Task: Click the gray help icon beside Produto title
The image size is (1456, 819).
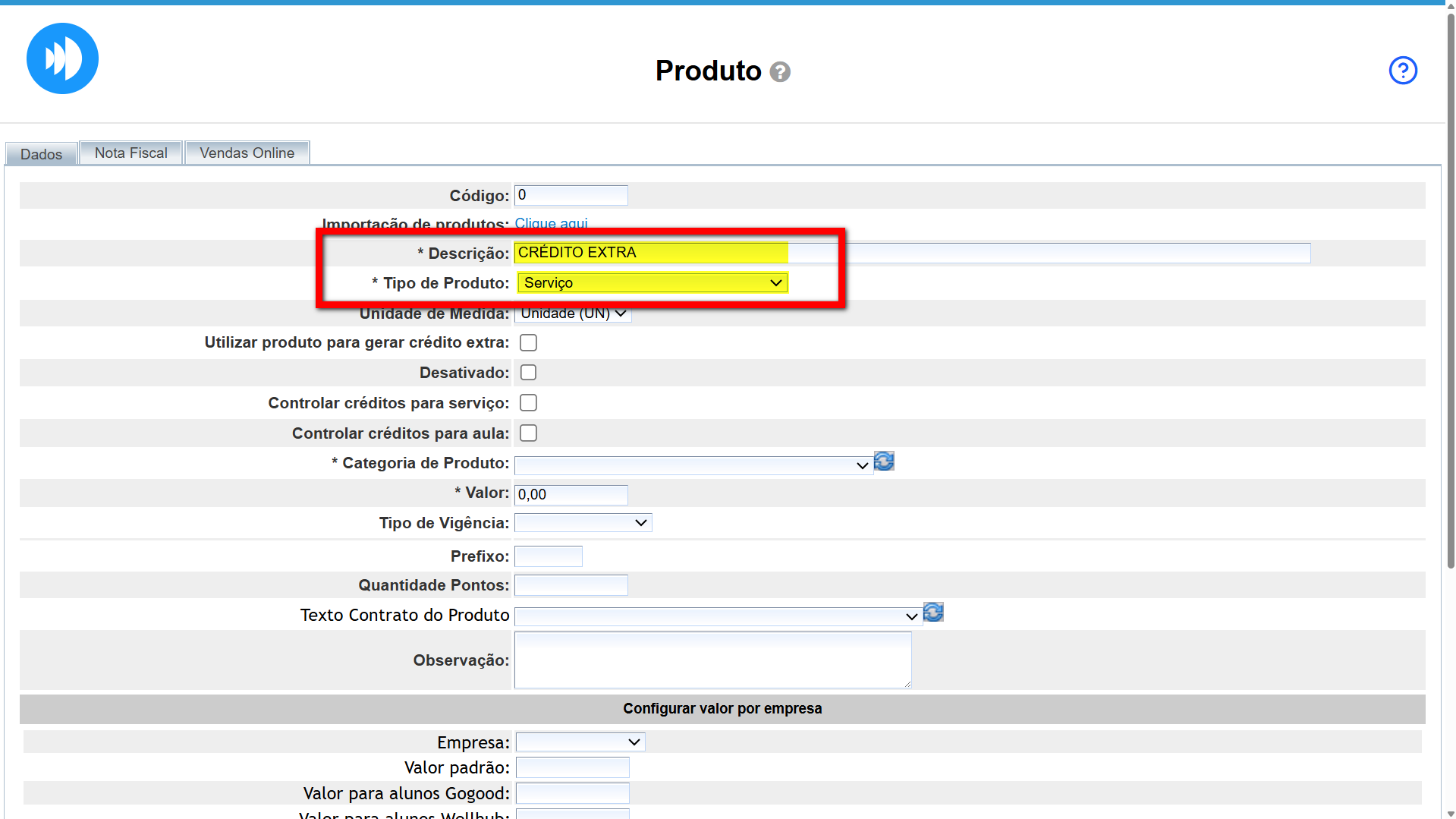Action: point(779,72)
